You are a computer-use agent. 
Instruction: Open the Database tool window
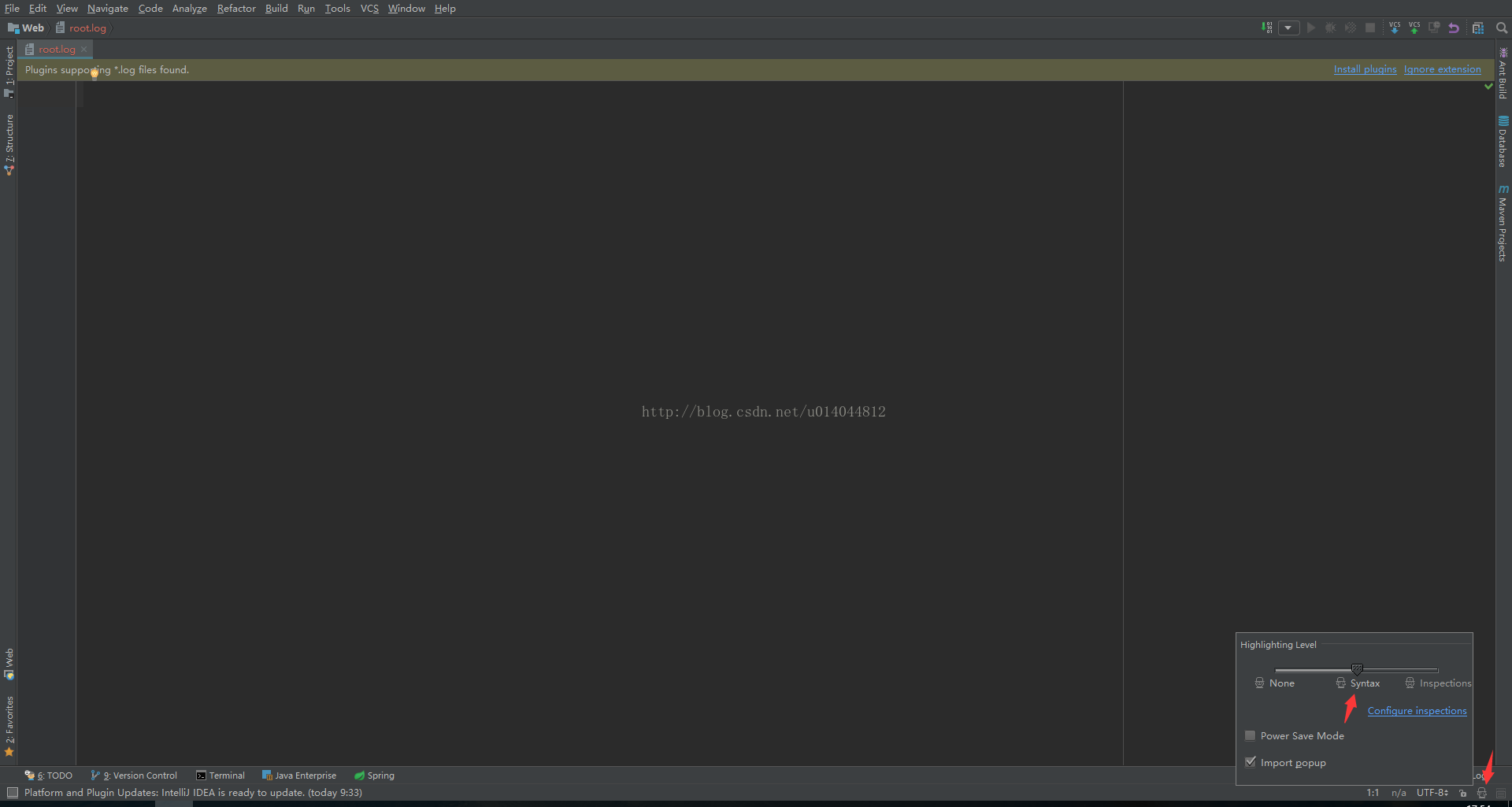(1503, 142)
